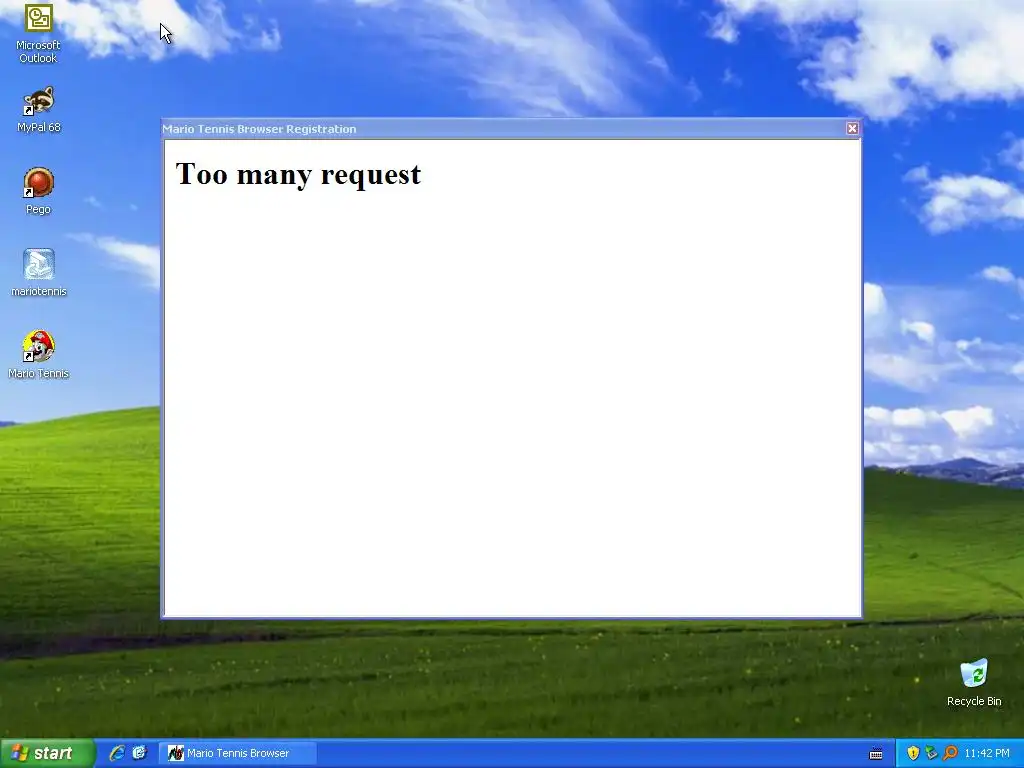Image resolution: width=1024 pixels, height=768 pixels.
Task: Open the Security Center shield tray icon
Action: pyautogui.click(x=913, y=753)
